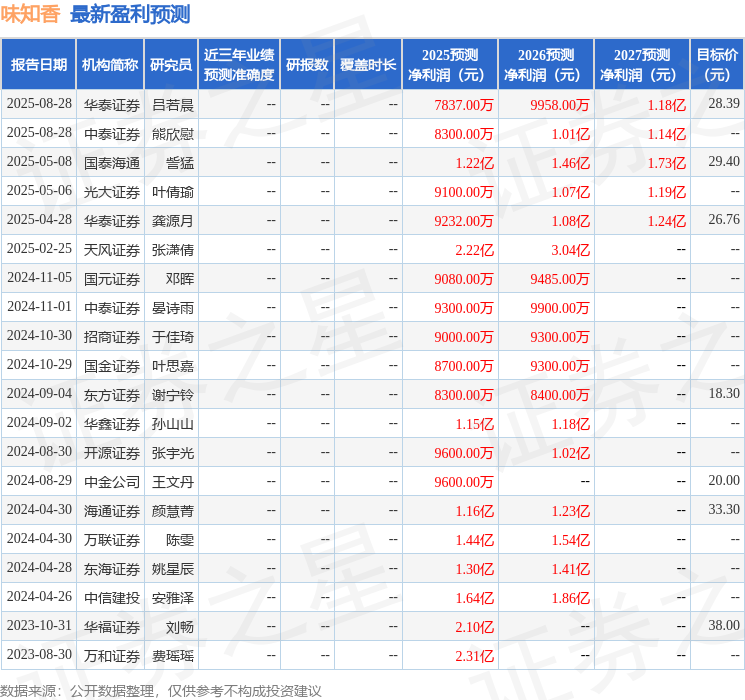Click the 覆盖时长 column header

pos(368,65)
